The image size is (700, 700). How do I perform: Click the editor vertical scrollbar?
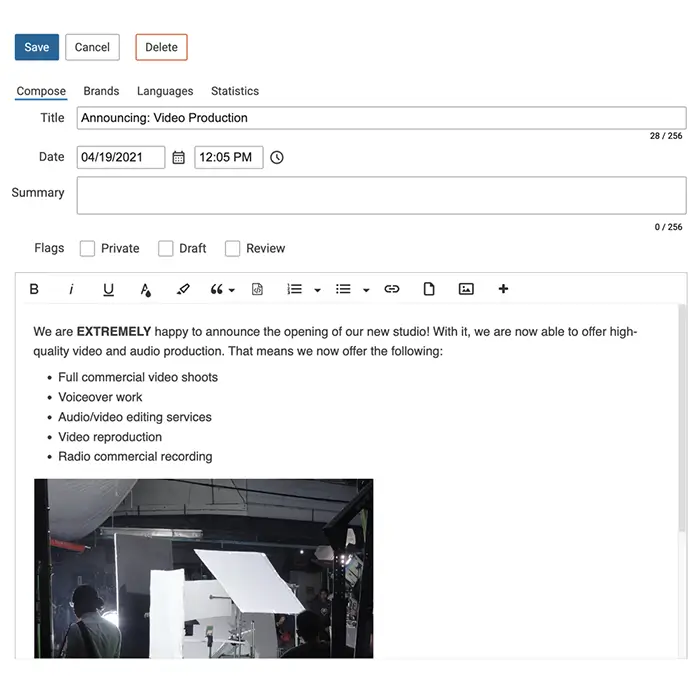[x=682, y=418]
